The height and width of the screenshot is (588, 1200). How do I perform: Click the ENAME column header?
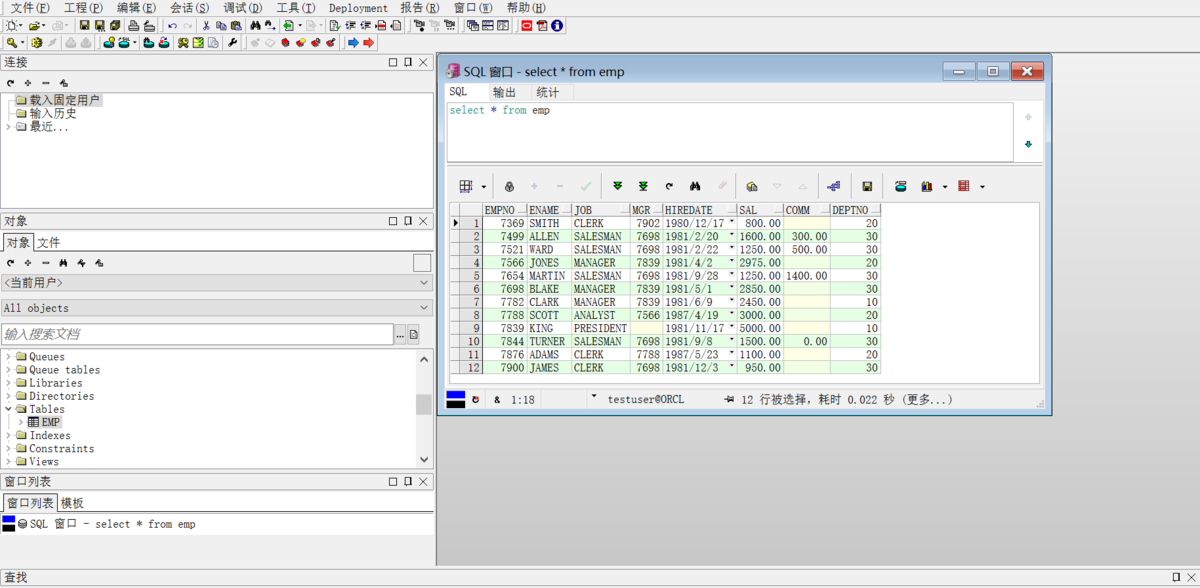pyautogui.click(x=549, y=210)
